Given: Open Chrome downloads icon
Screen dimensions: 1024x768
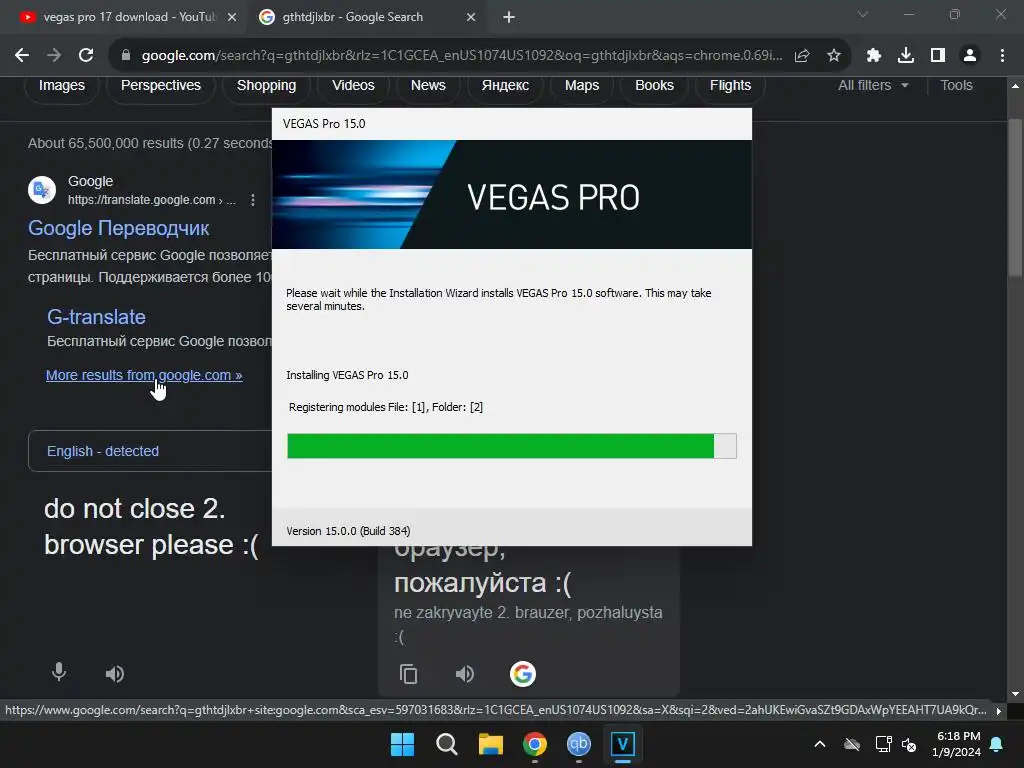Looking at the screenshot, I should [x=906, y=56].
